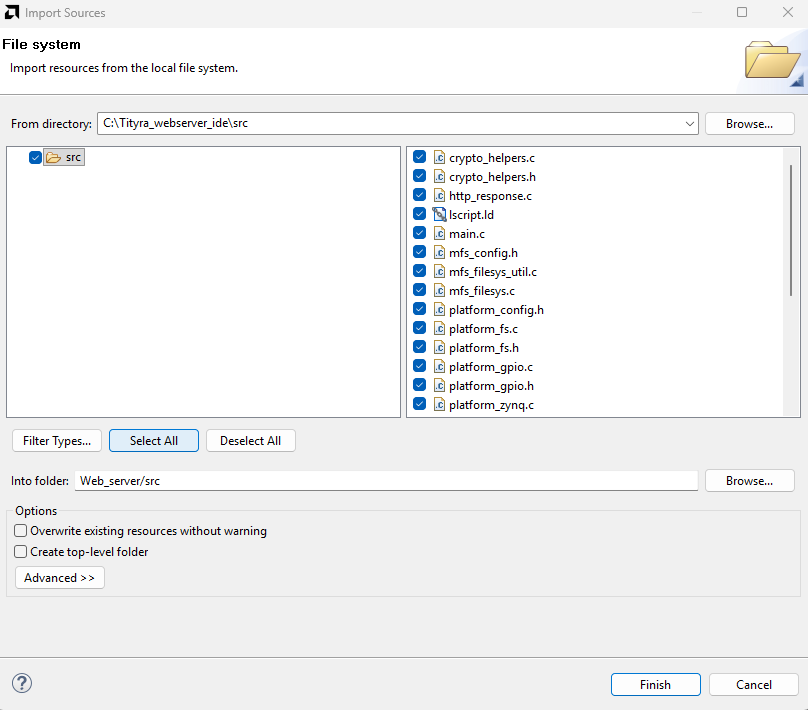Uncheck the src folder checkbox

coord(36,158)
